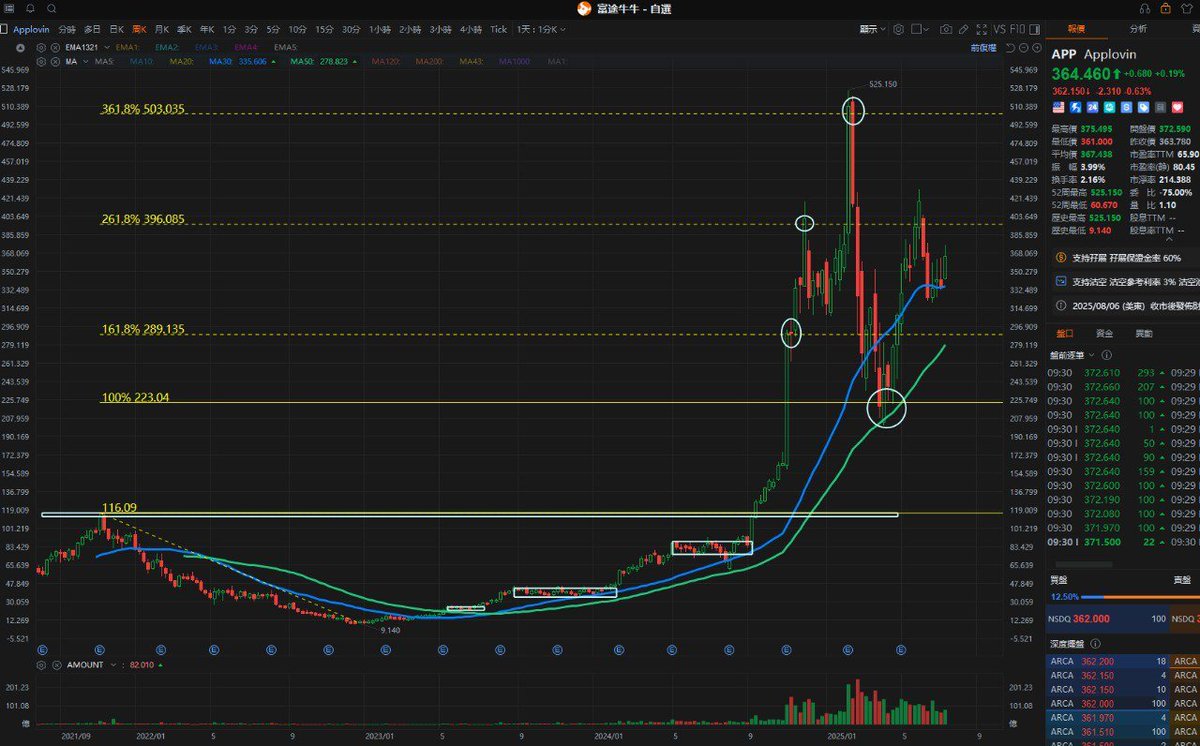Select the 周K weekly timeframe
This screenshot has width=1200, height=746.
coord(139,29)
